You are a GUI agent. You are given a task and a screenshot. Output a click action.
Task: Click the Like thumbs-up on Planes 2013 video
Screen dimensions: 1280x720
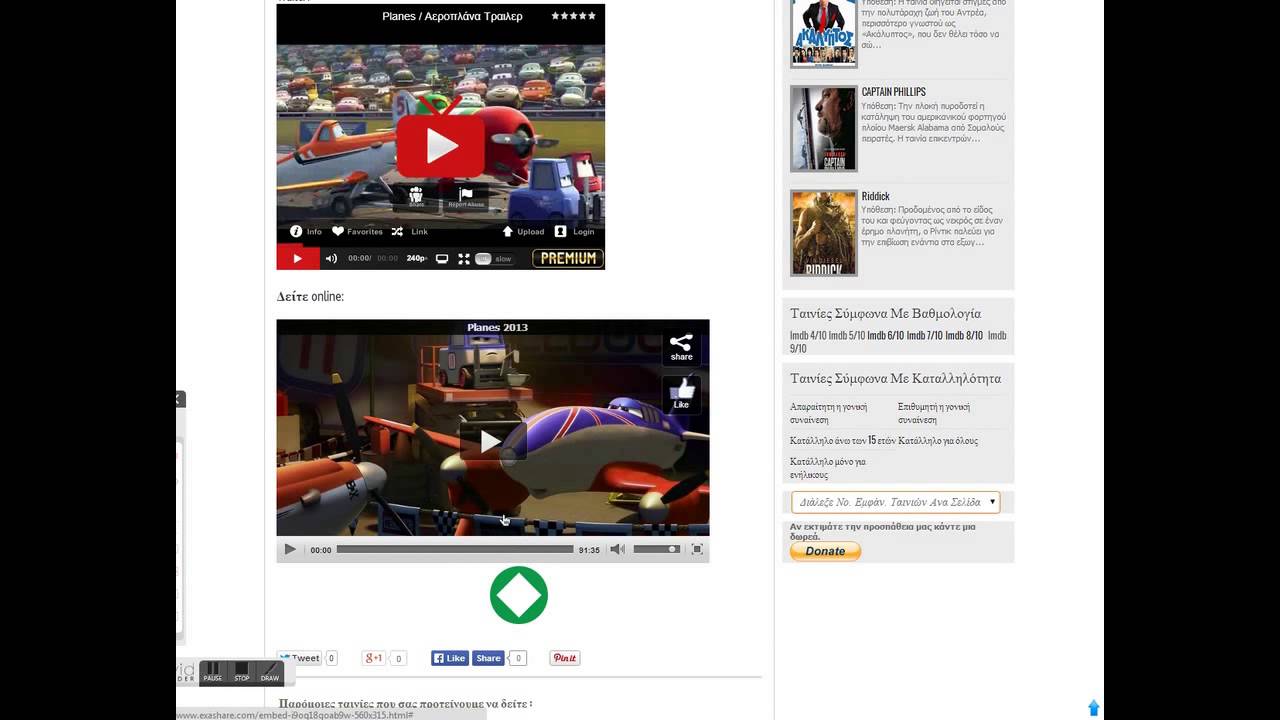(x=681, y=393)
